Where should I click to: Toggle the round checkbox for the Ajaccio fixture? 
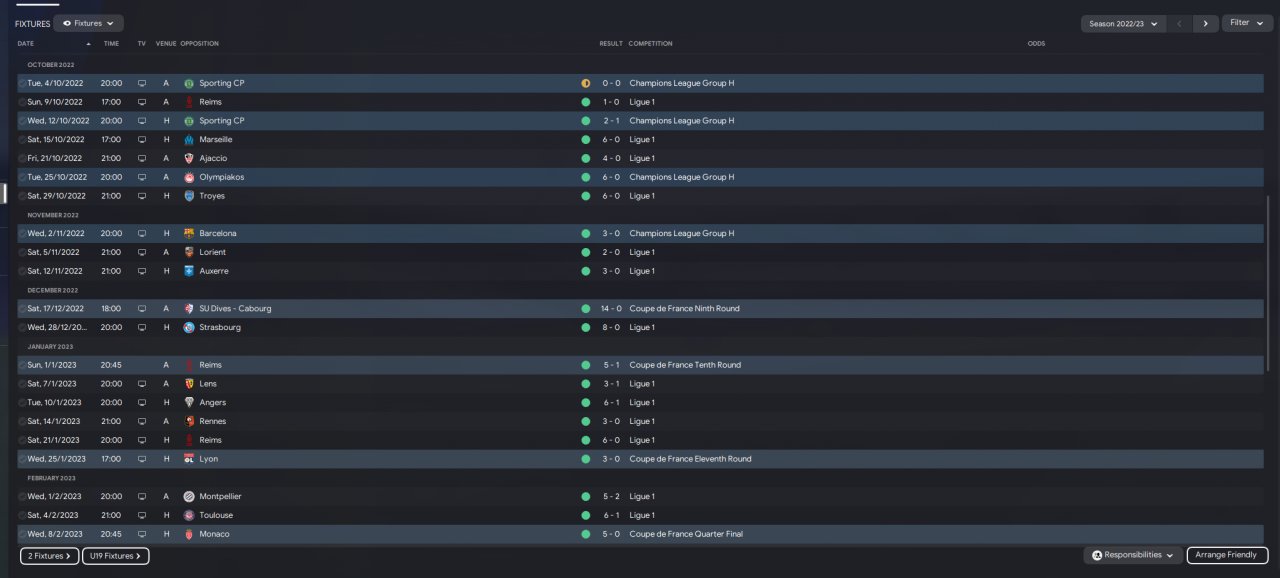click(x=23, y=158)
